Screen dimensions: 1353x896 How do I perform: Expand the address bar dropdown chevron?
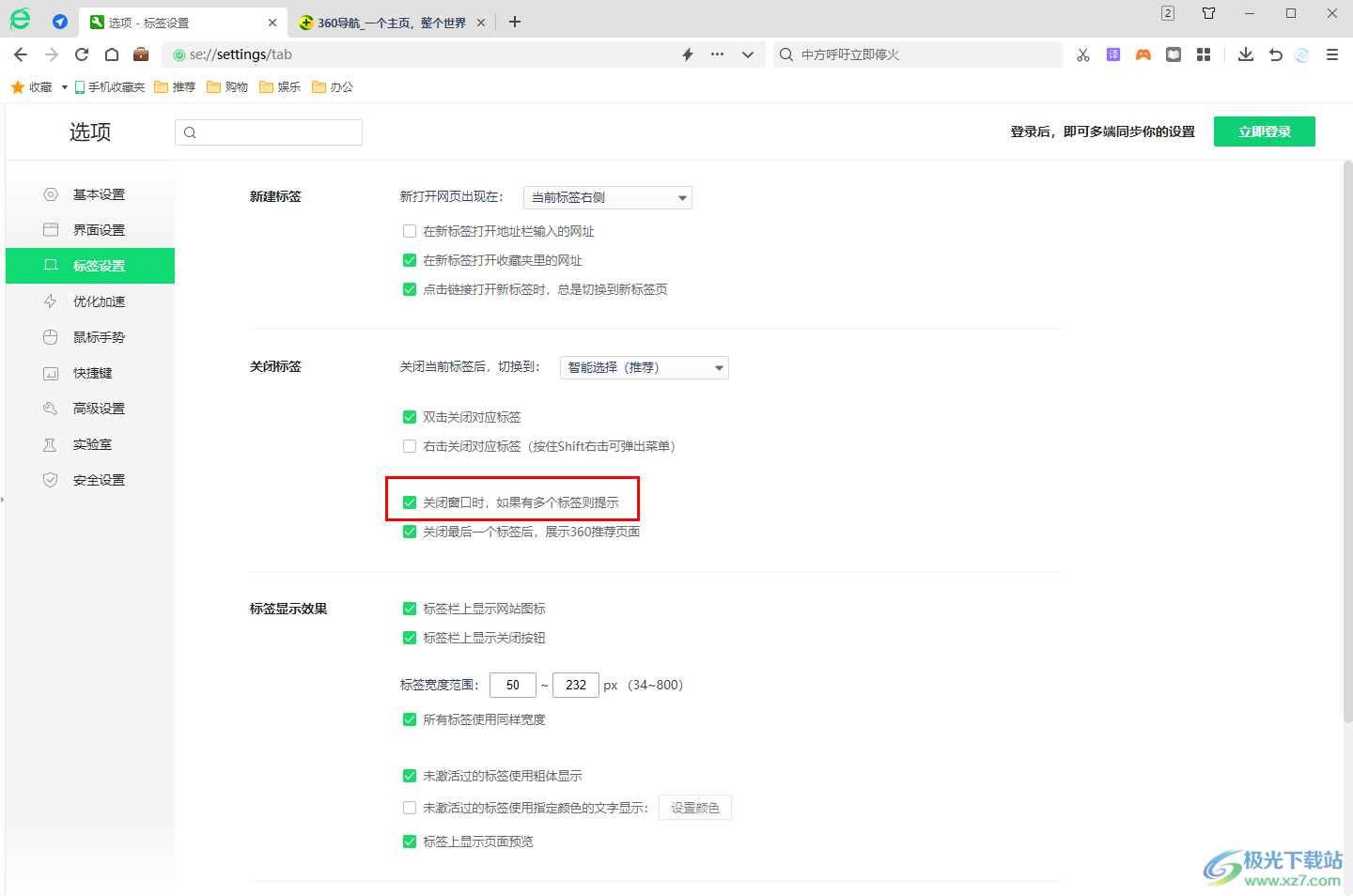point(748,54)
